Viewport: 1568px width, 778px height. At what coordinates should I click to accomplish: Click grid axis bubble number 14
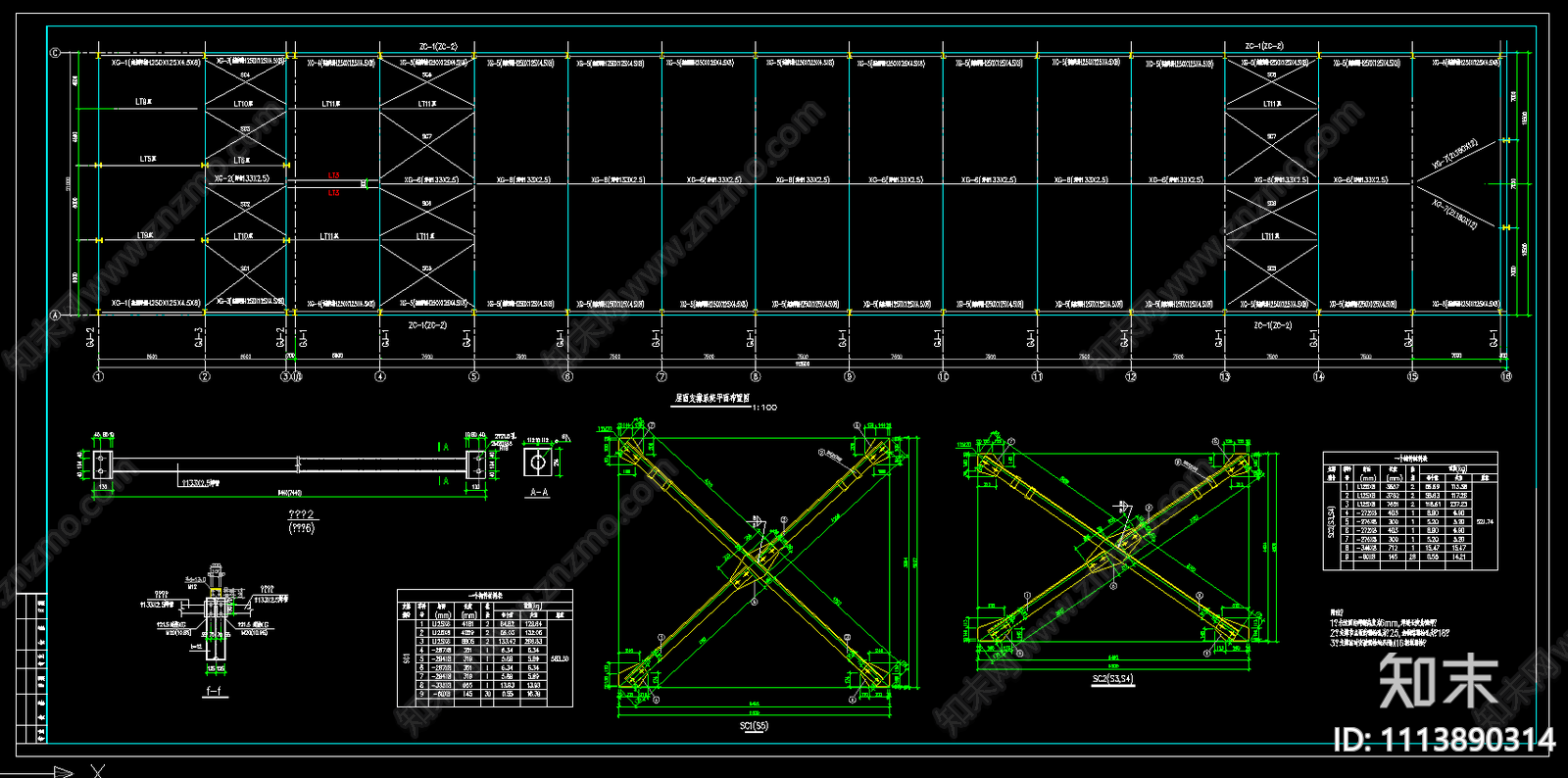point(1319,376)
